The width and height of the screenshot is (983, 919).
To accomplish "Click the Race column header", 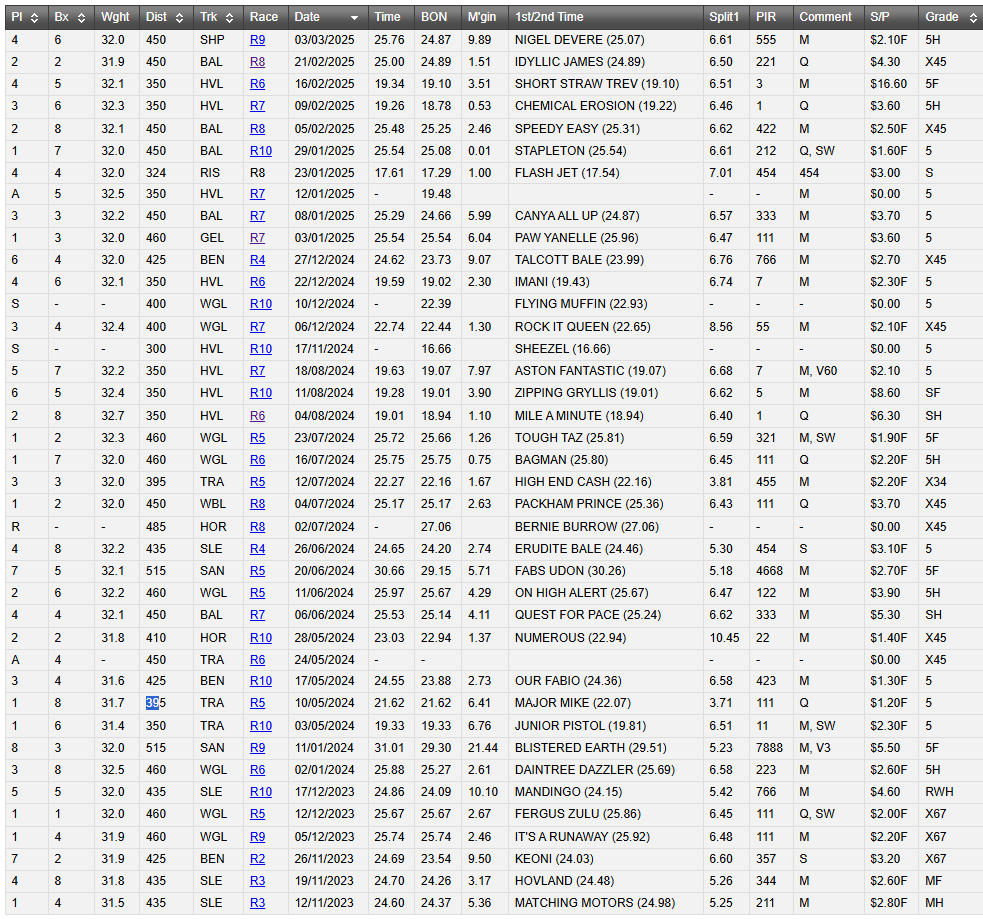I will coord(266,17).
